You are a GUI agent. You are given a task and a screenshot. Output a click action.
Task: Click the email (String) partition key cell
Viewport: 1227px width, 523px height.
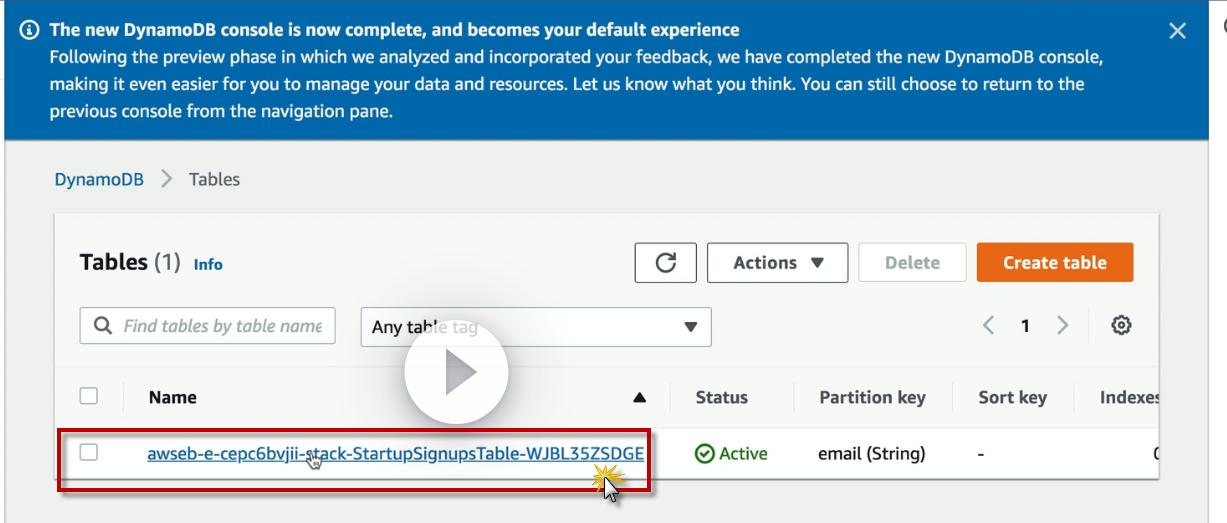pos(872,454)
